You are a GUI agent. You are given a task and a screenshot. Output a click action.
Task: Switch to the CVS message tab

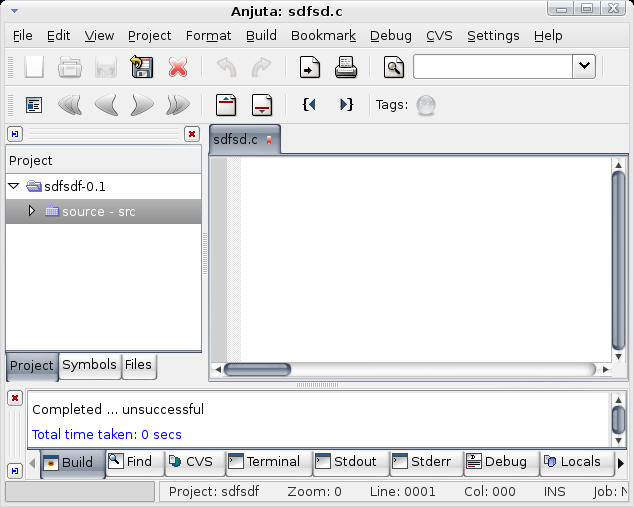[195, 463]
